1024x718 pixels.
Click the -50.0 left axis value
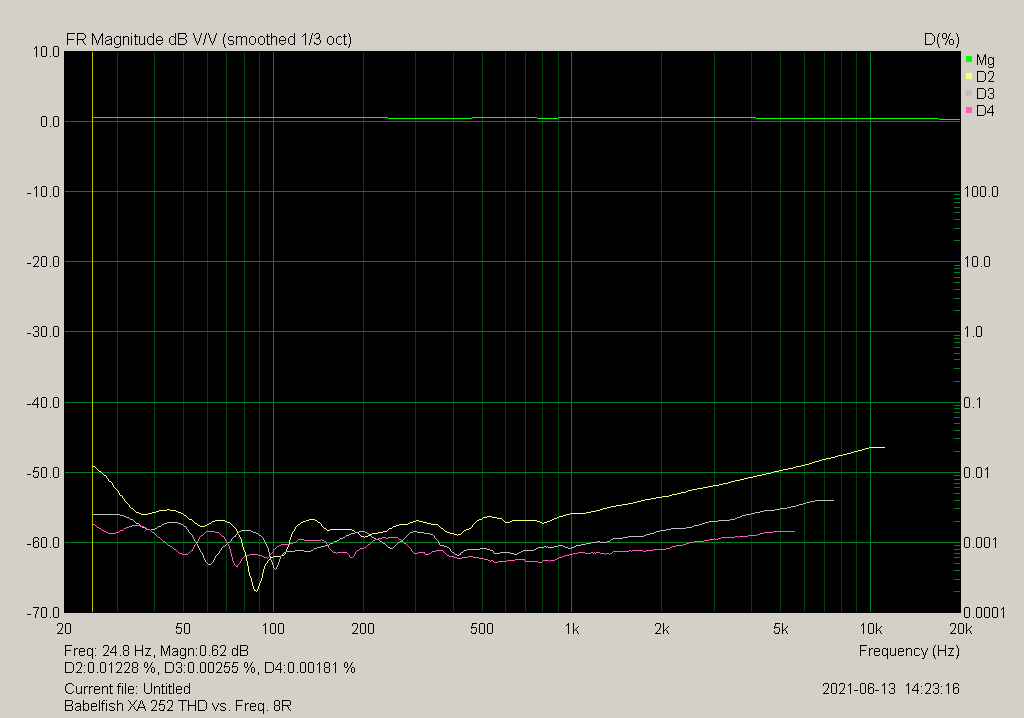[43, 472]
